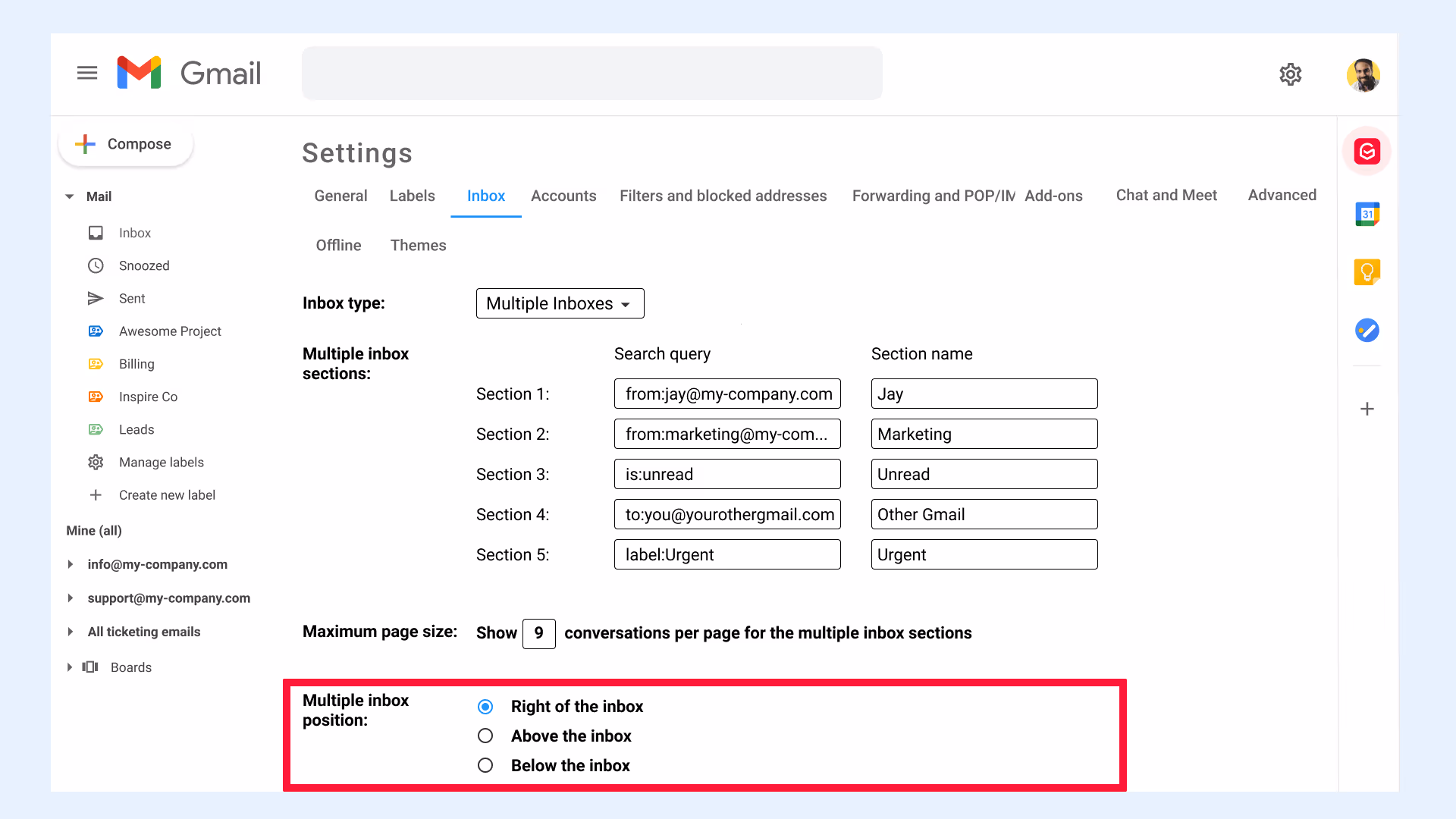Image resolution: width=1456 pixels, height=819 pixels.
Task: Open the Leads label
Action: (x=136, y=429)
